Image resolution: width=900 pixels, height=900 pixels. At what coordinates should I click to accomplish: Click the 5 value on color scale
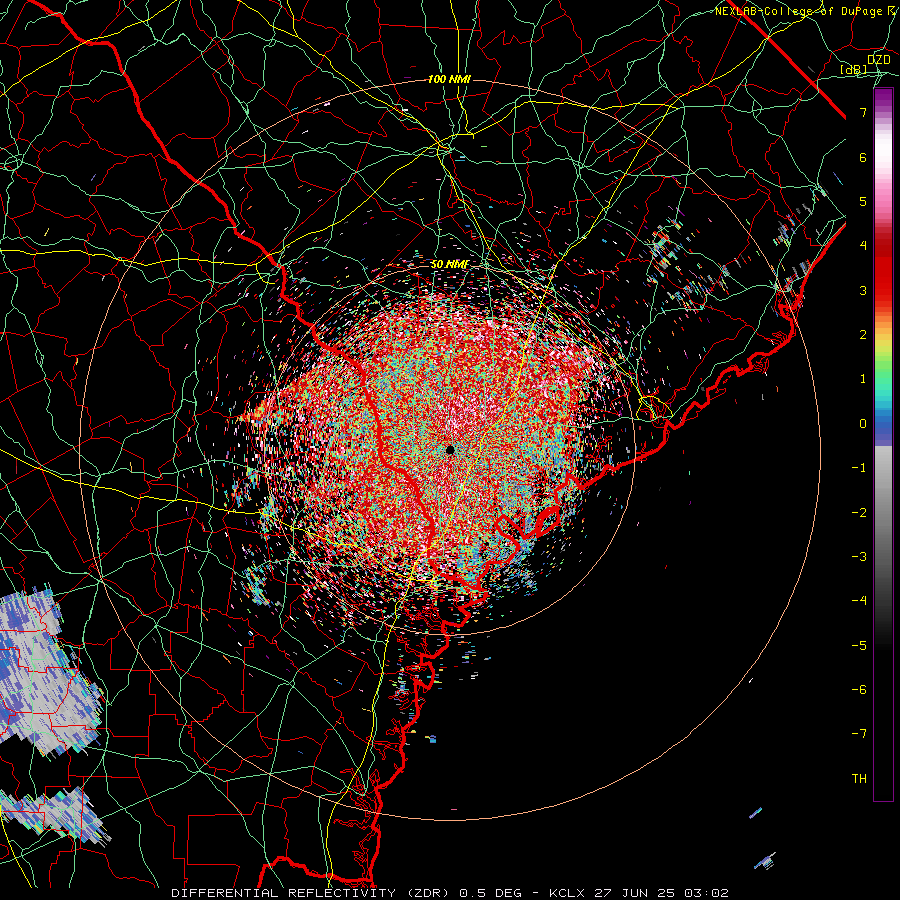coord(863,201)
